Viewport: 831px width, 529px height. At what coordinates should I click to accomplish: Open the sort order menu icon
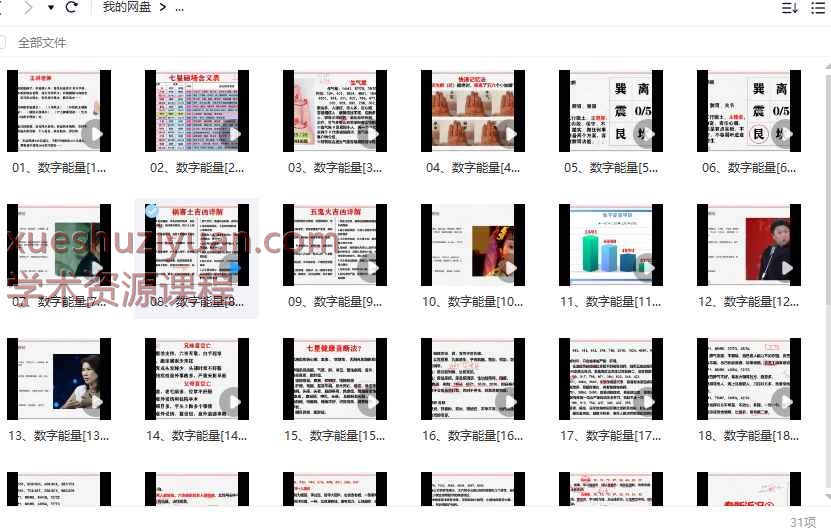(x=789, y=8)
